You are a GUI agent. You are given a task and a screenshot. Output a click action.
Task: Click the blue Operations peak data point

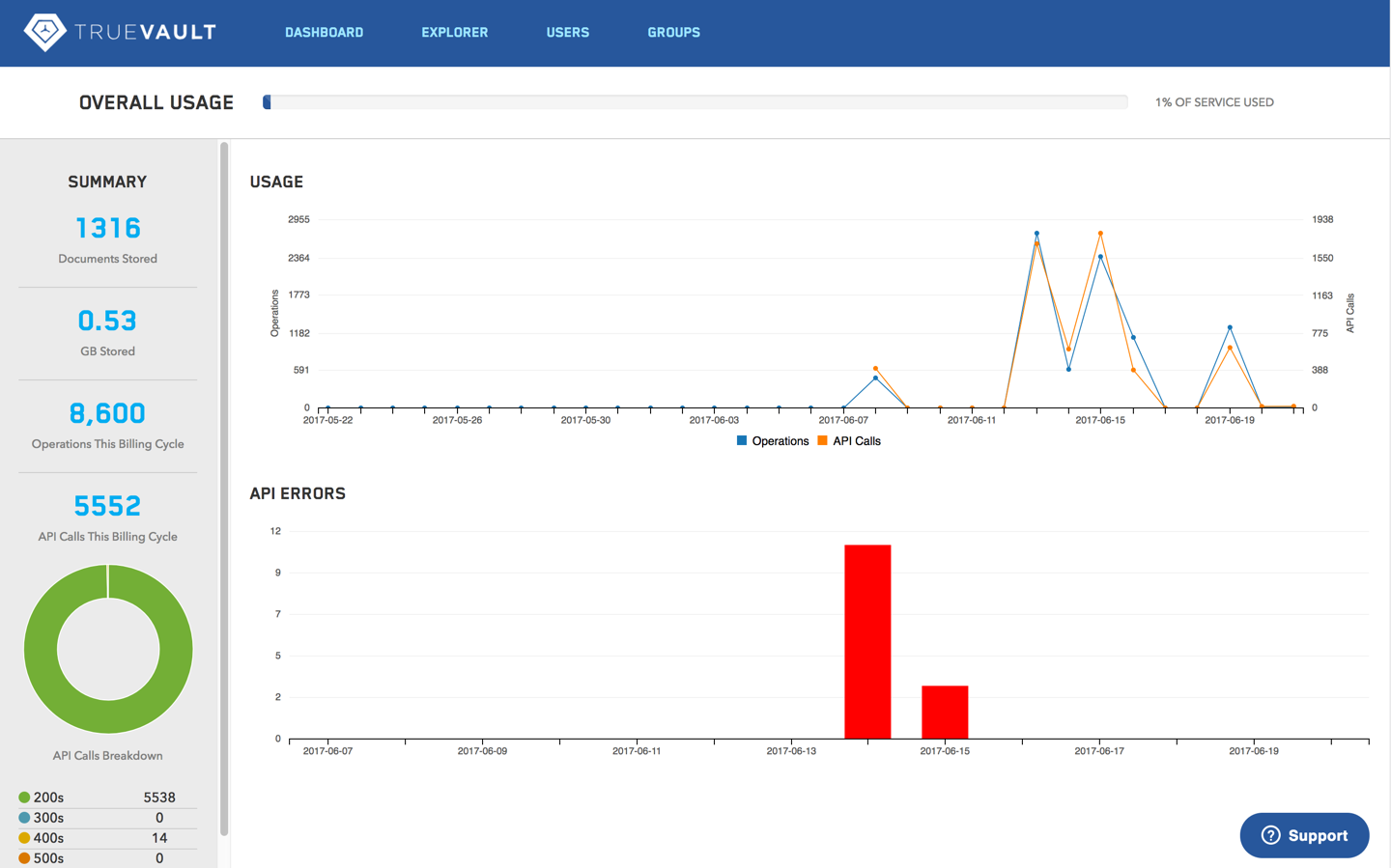point(1036,234)
